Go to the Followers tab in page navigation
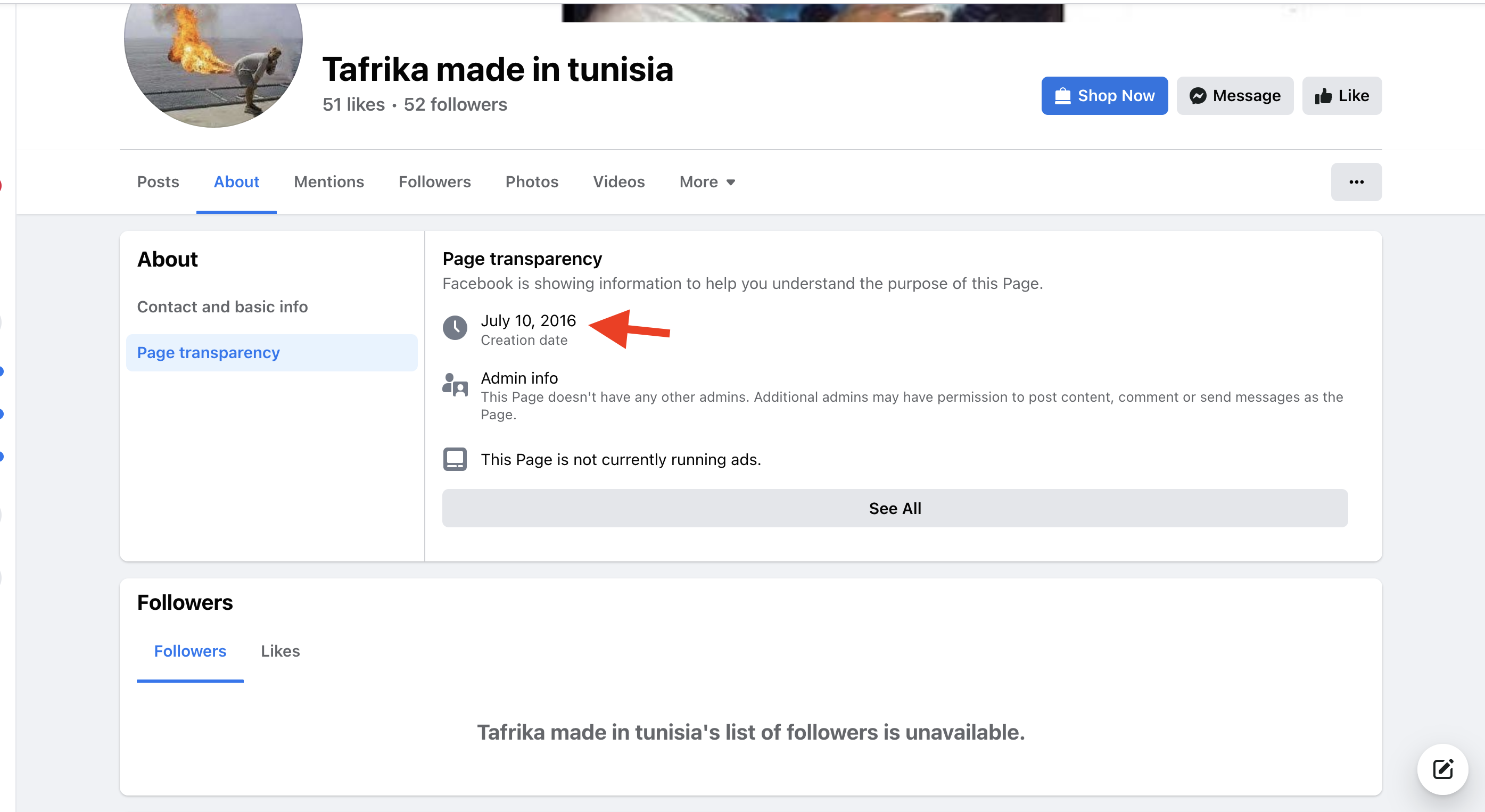Screen dimensions: 1485x812 tap(435, 182)
